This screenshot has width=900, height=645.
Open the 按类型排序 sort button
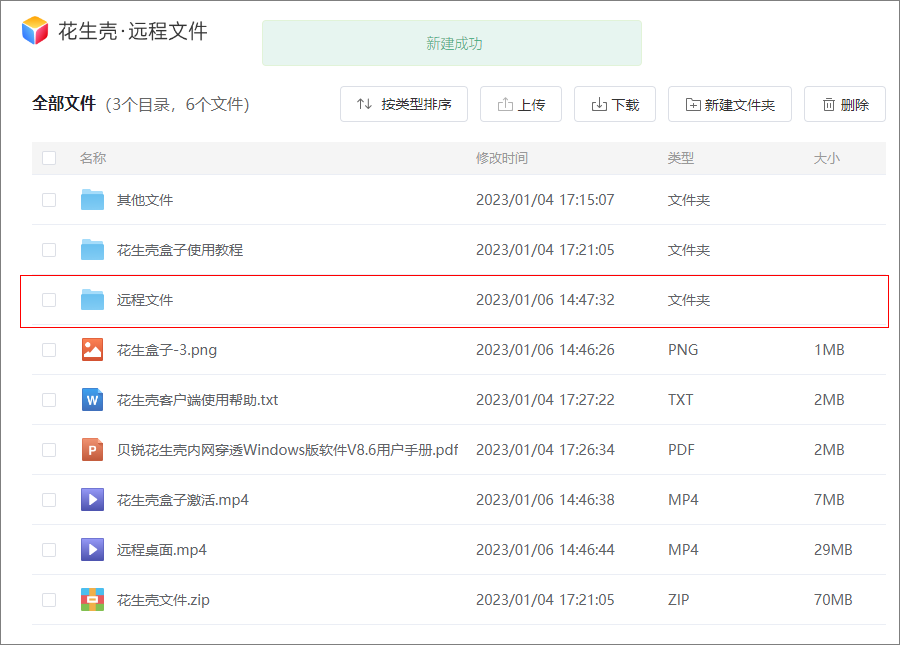coord(404,104)
